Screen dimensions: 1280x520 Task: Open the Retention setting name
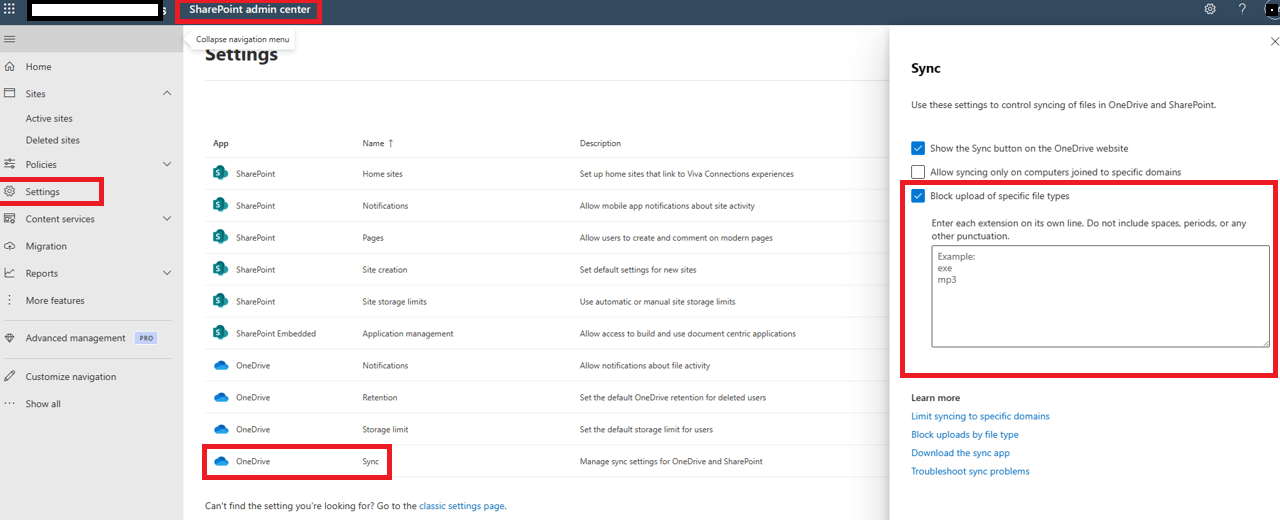(379, 398)
